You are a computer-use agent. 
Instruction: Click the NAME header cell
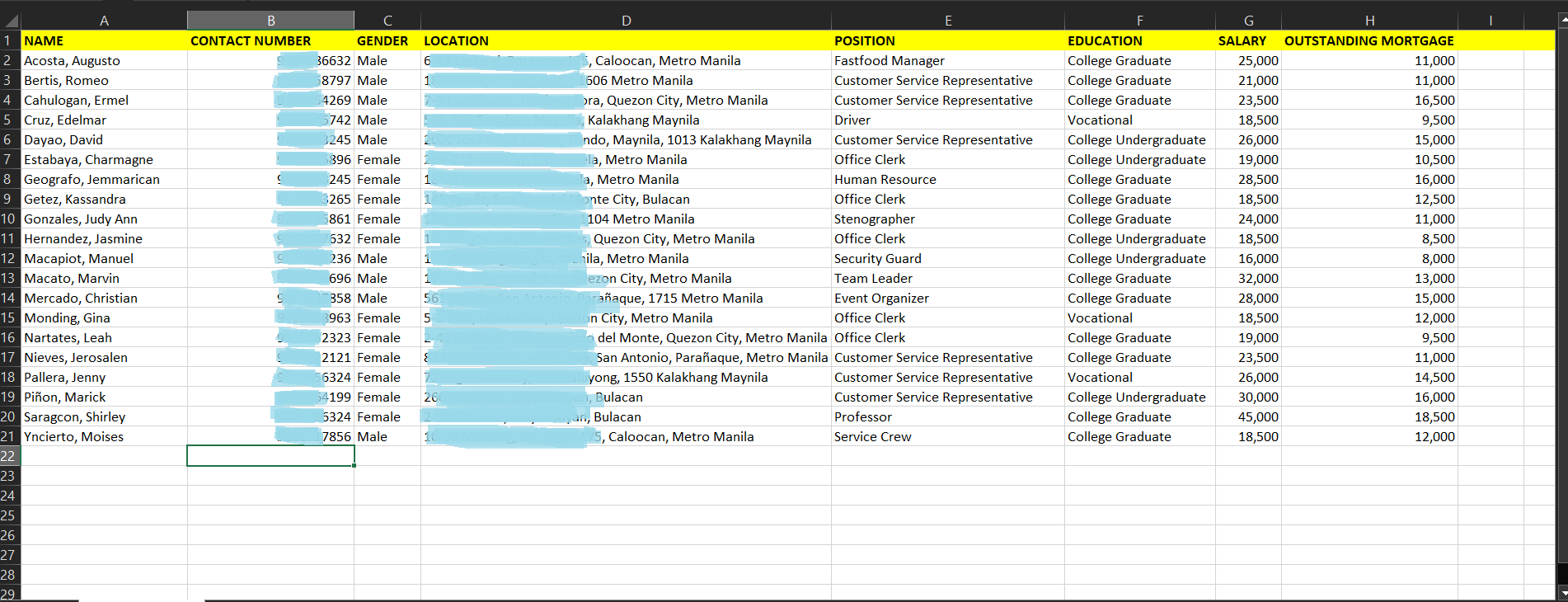(104, 40)
